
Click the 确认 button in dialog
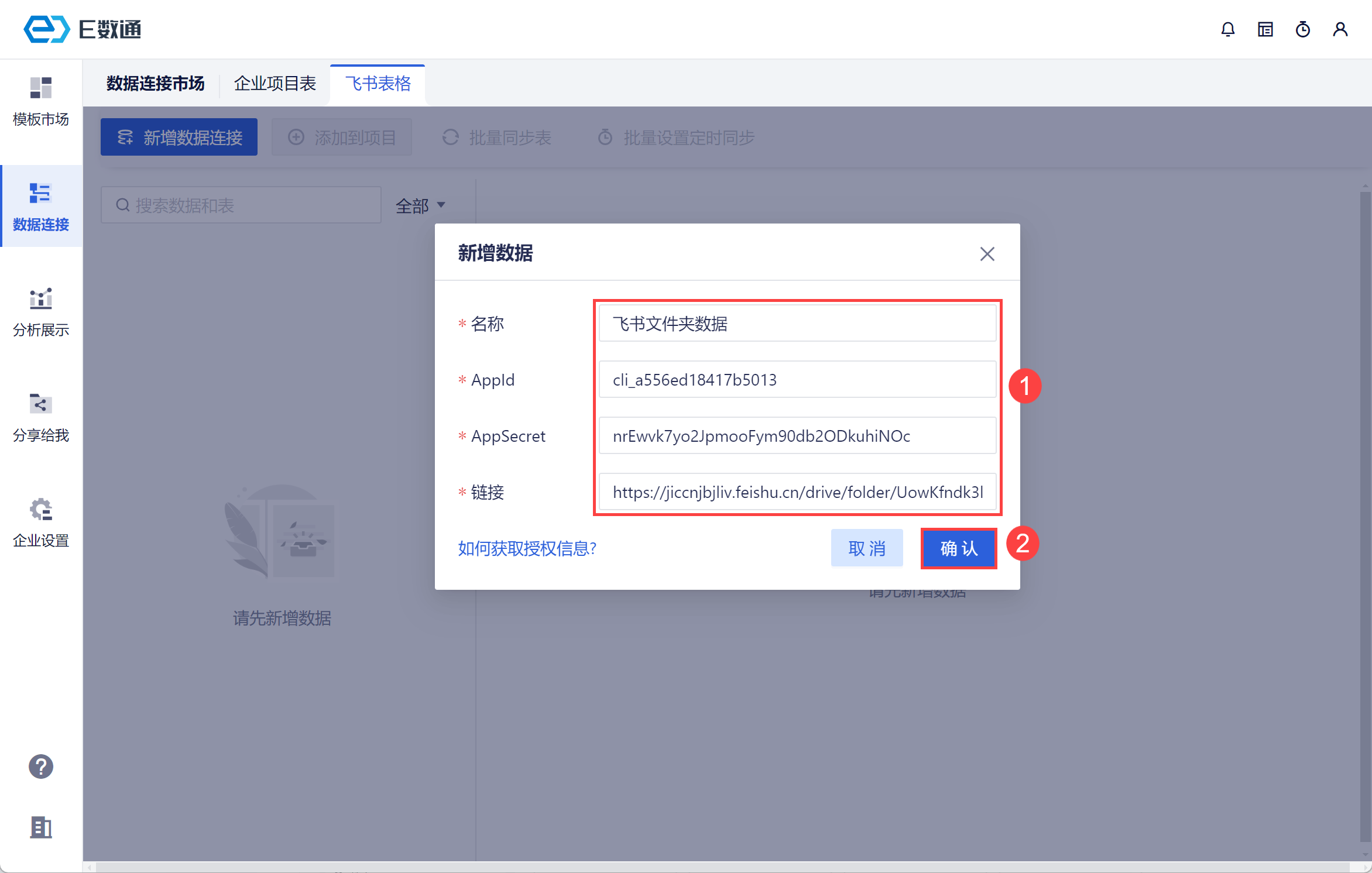coord(958,548)
